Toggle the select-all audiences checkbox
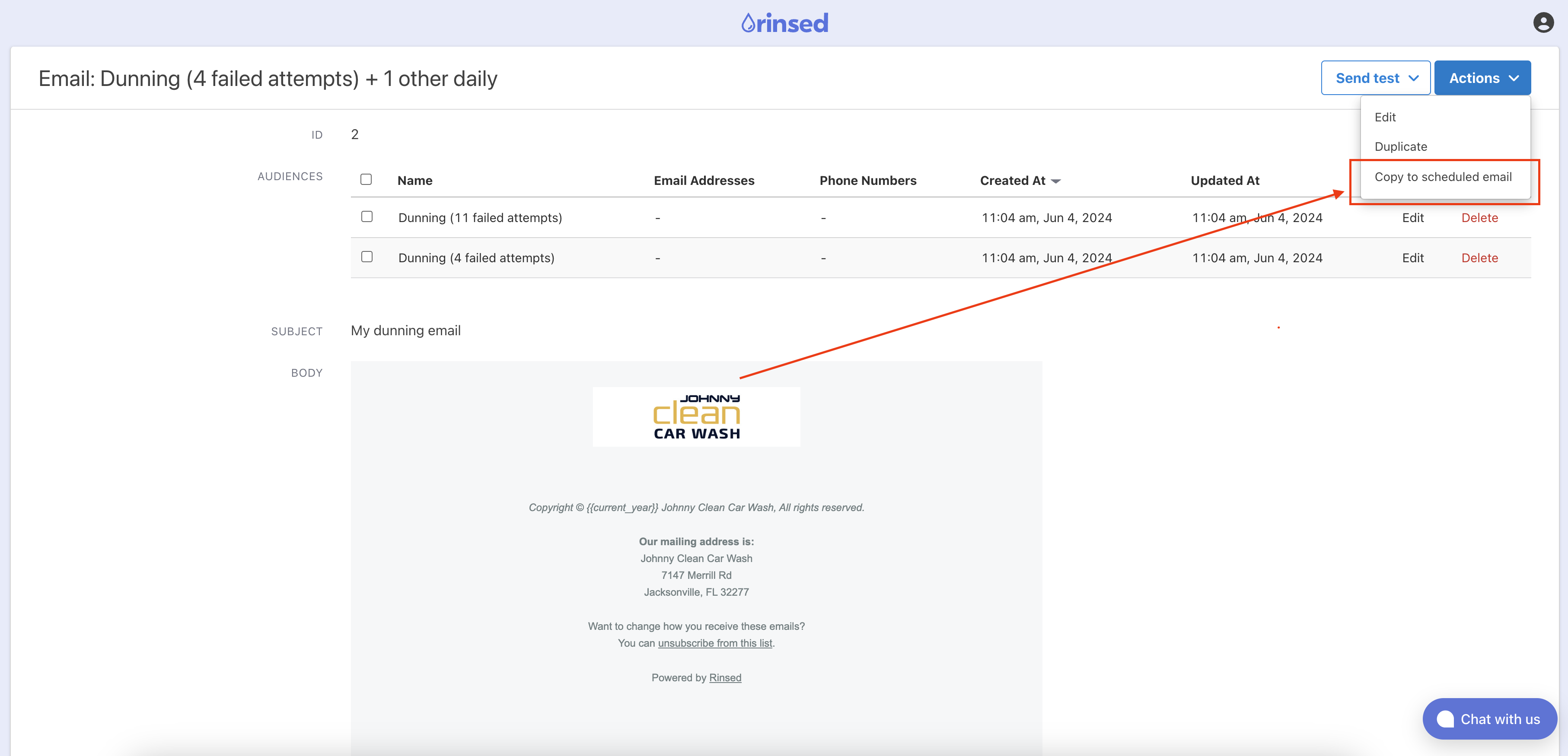 coord(366,179)
